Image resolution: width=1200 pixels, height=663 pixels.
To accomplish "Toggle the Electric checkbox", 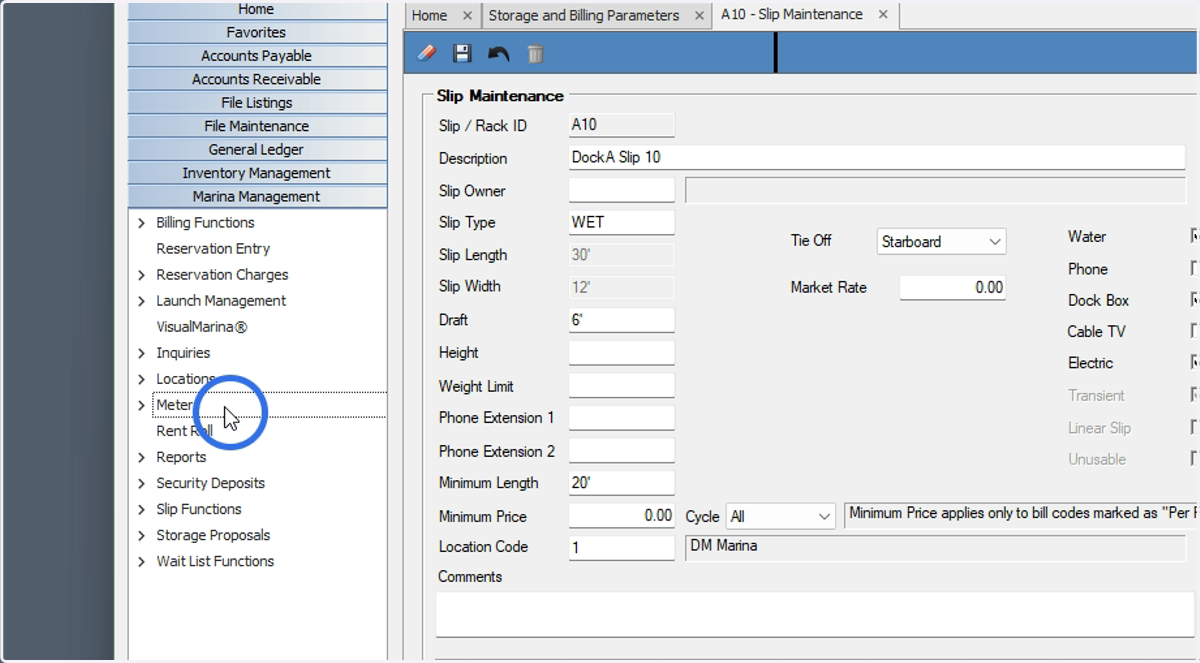I will (x=1195, y=363).
